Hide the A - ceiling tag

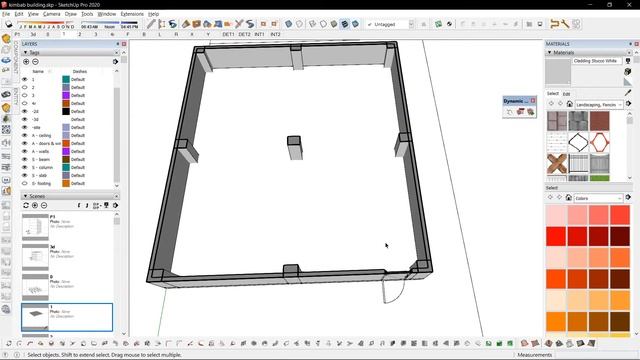point(24,135)
